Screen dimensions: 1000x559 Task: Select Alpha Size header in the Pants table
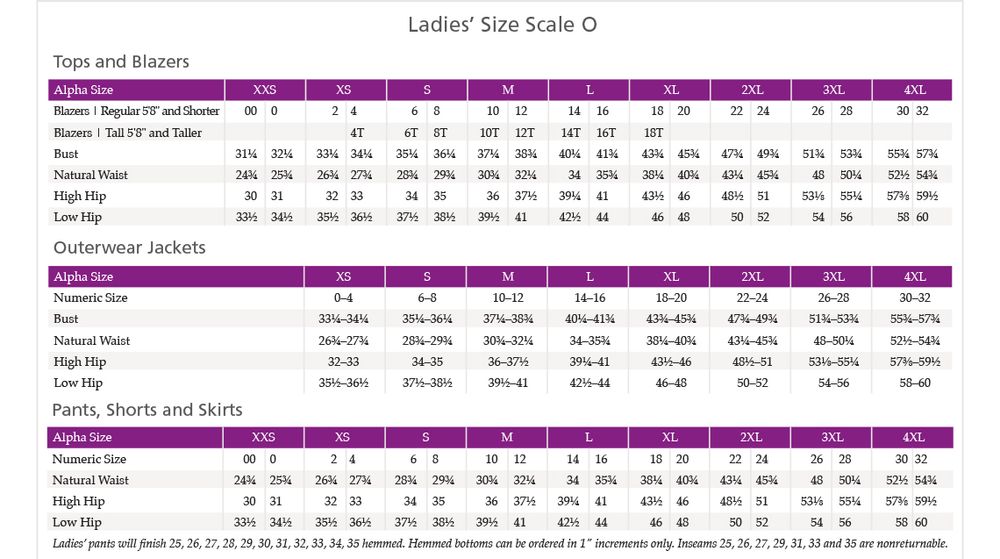click(83, 437)
